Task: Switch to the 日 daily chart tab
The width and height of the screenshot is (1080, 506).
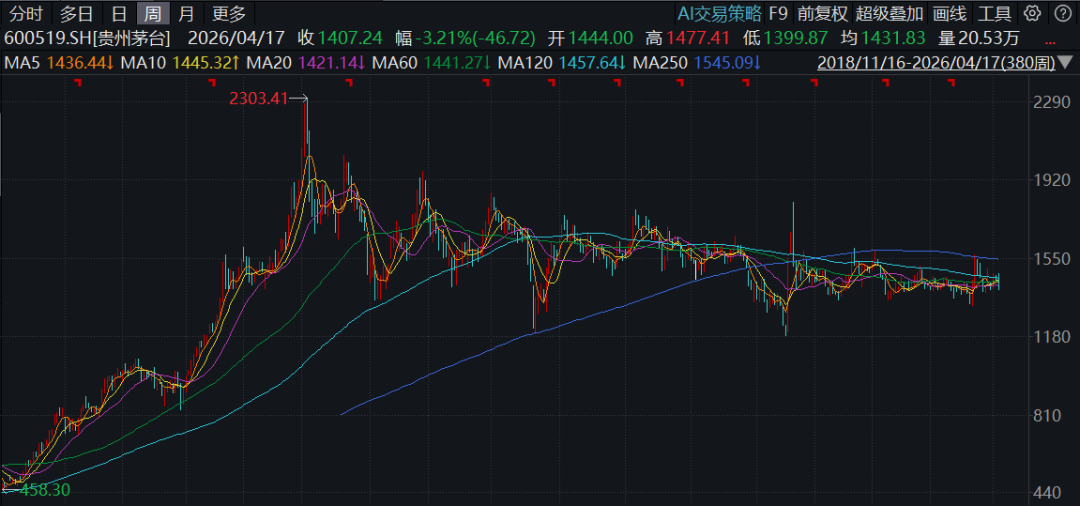Action: (x=119, y=12)
